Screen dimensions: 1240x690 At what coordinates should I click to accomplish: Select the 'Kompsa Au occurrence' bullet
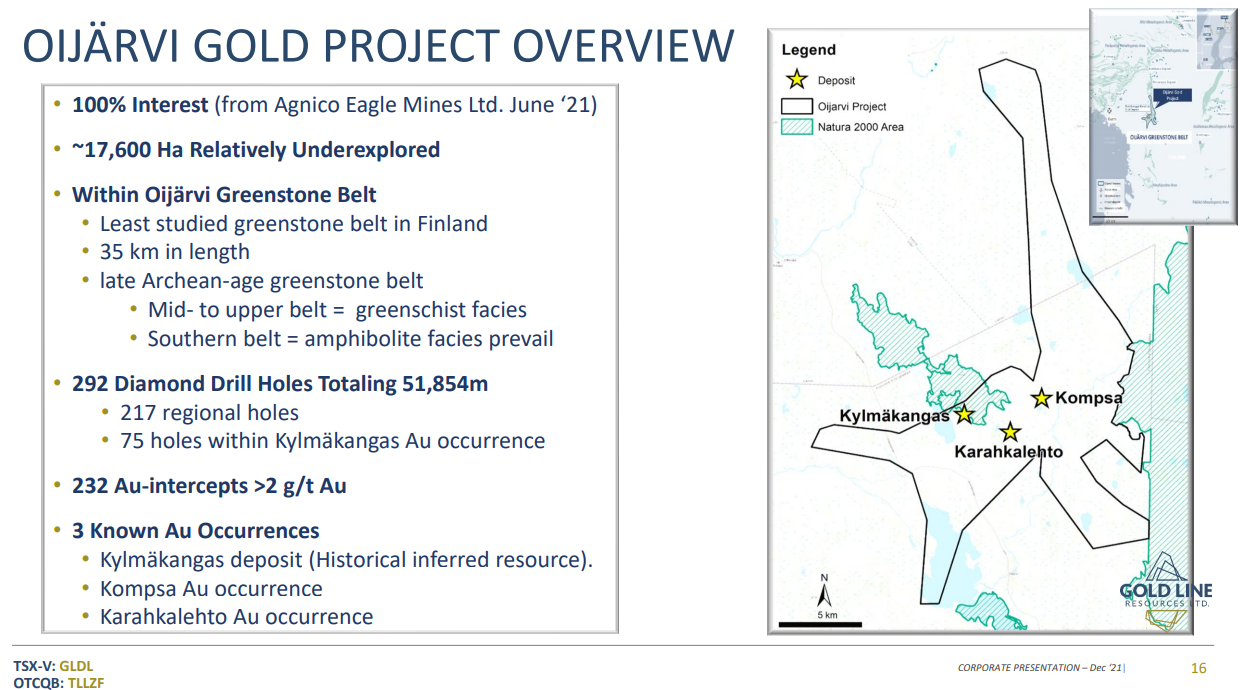(x=211, y=589)
